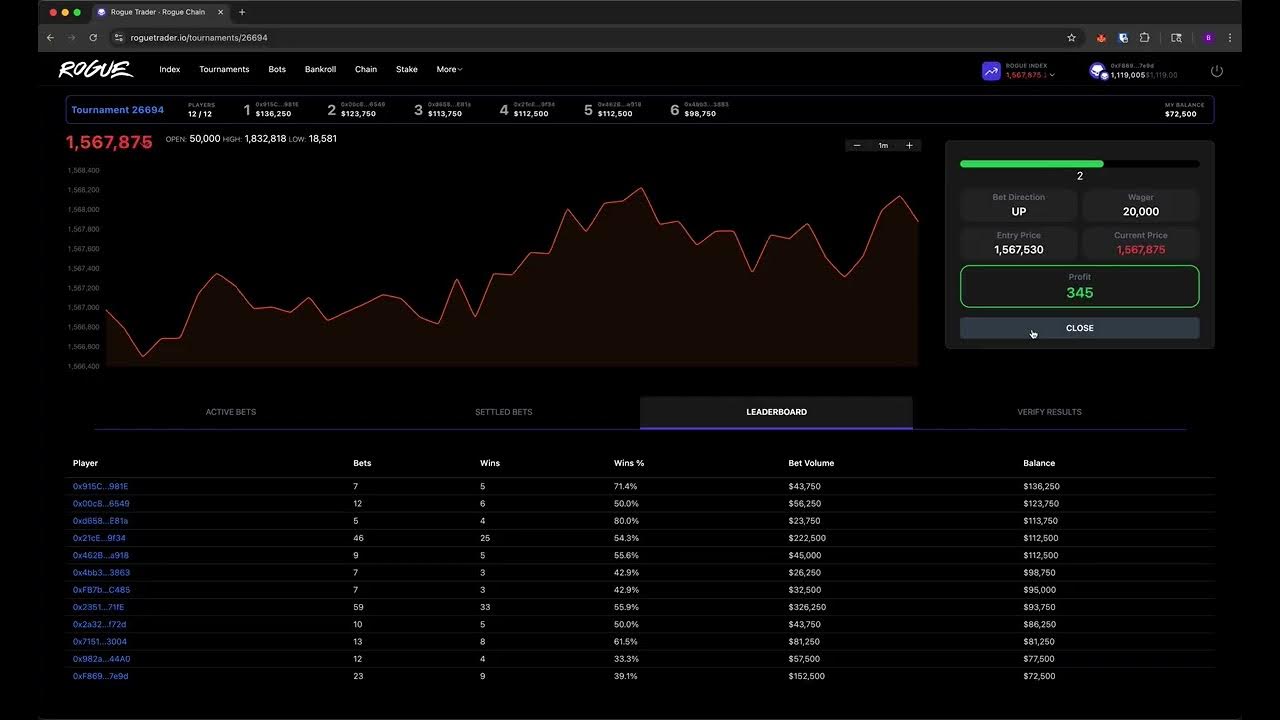Close the open bet with CLOSE button
Image resolution: width=1280 pixels, height=720 pixels.
tap(1080, 328)
